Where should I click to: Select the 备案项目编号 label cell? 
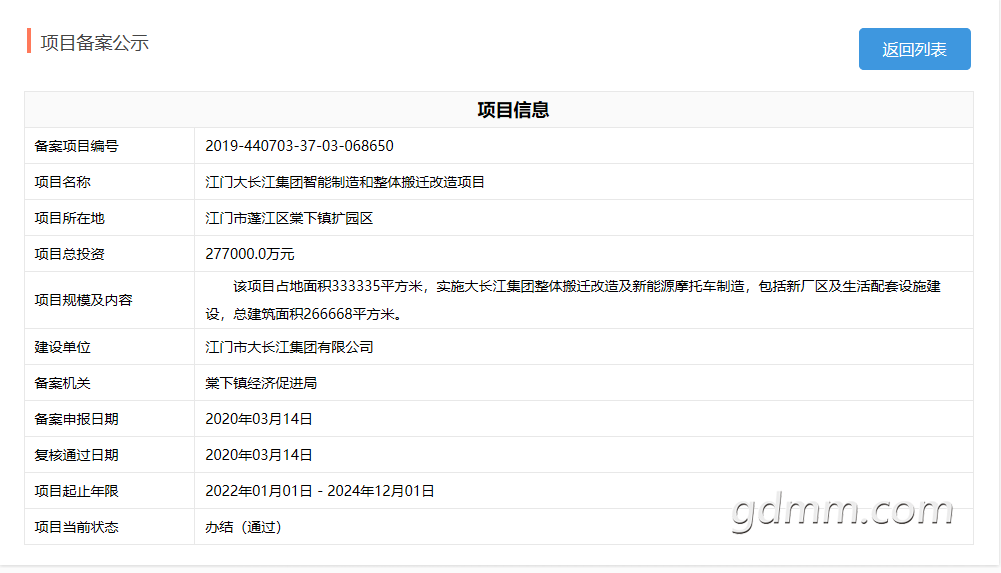[109, 146]
